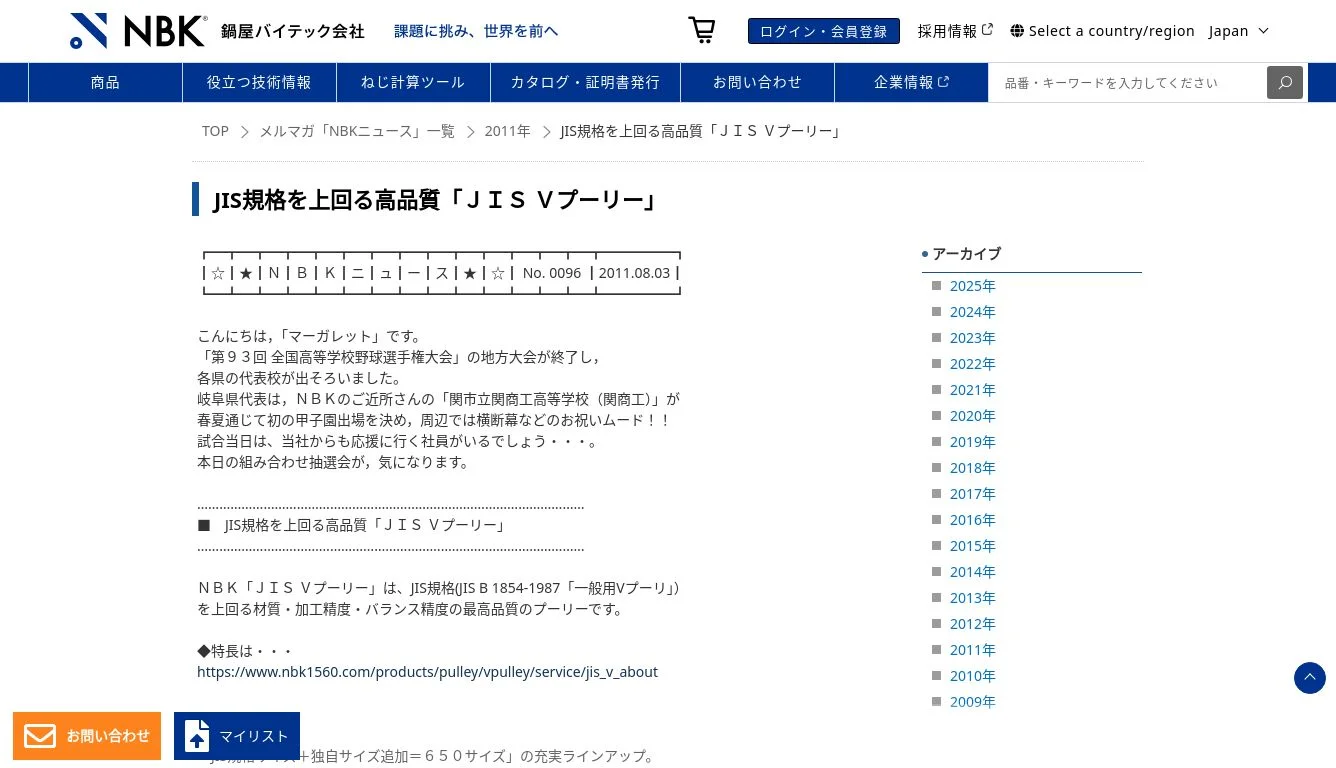
Task: Click the 鍋屋バイテック会社 company name
Action: tap(293, 31)
